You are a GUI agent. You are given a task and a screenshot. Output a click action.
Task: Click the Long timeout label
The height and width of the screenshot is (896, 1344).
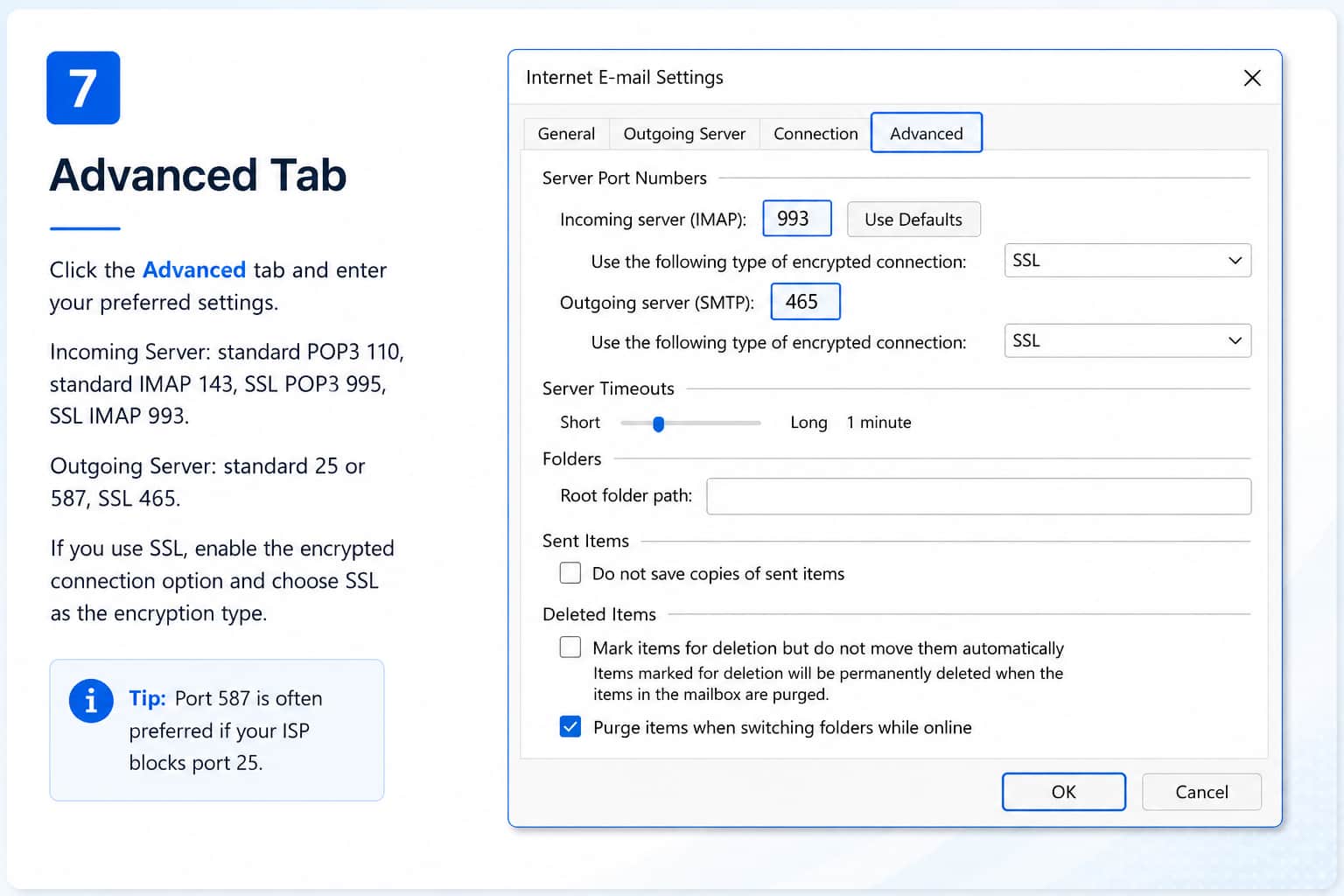tap(808, 423)
